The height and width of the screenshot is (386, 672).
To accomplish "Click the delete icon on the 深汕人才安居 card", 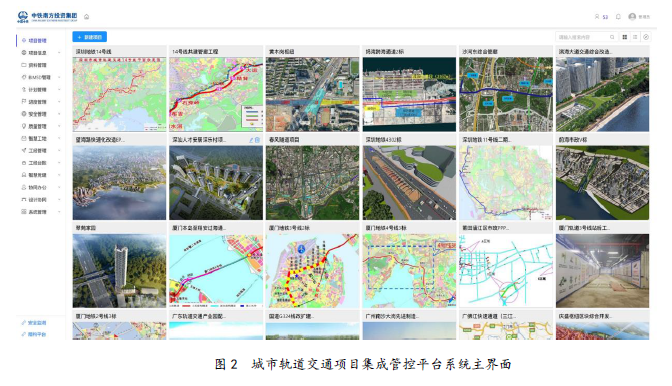I will (x=257, y=140).
